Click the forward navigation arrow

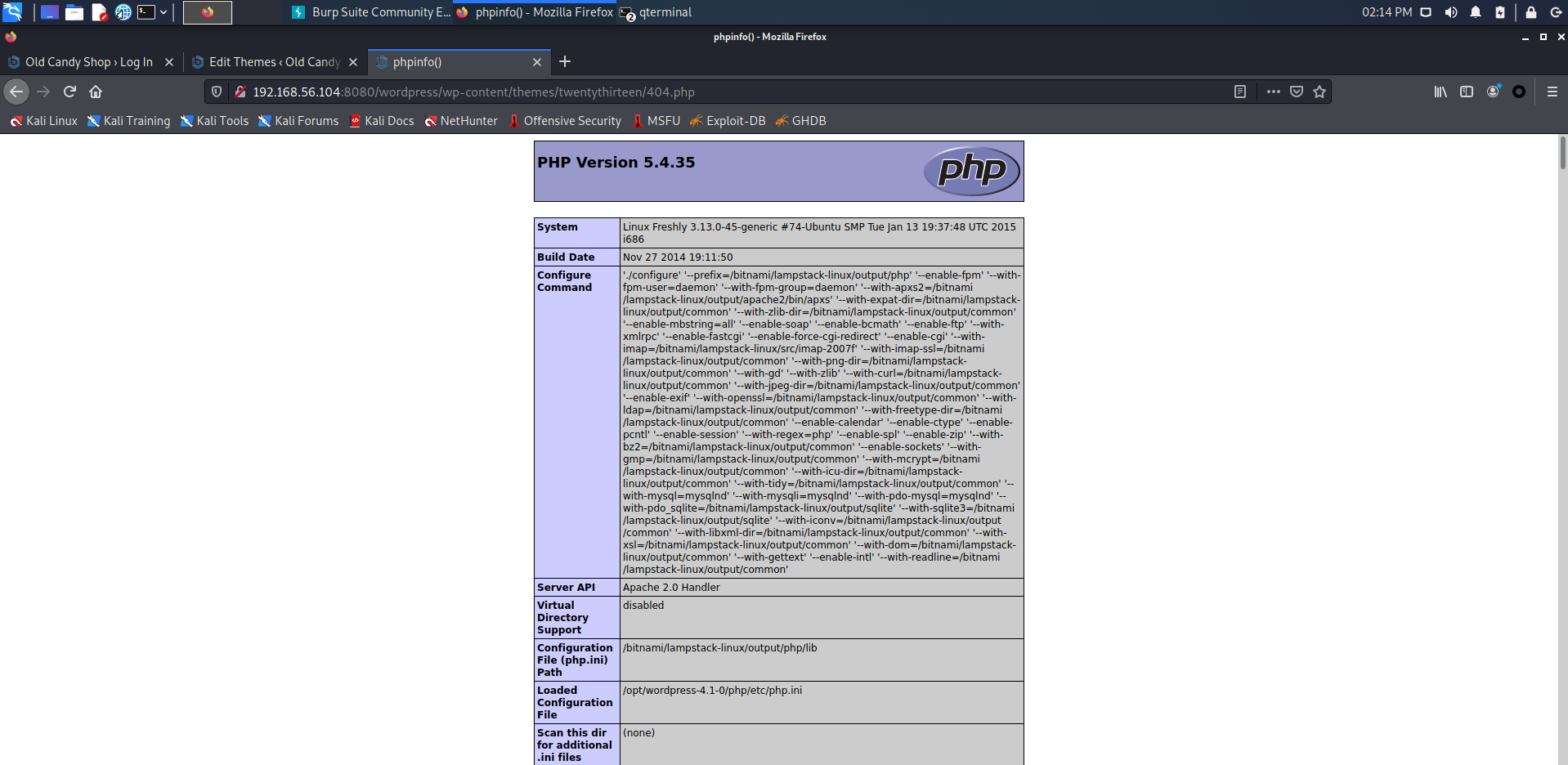pyautogui.click(x=43, y=92)
